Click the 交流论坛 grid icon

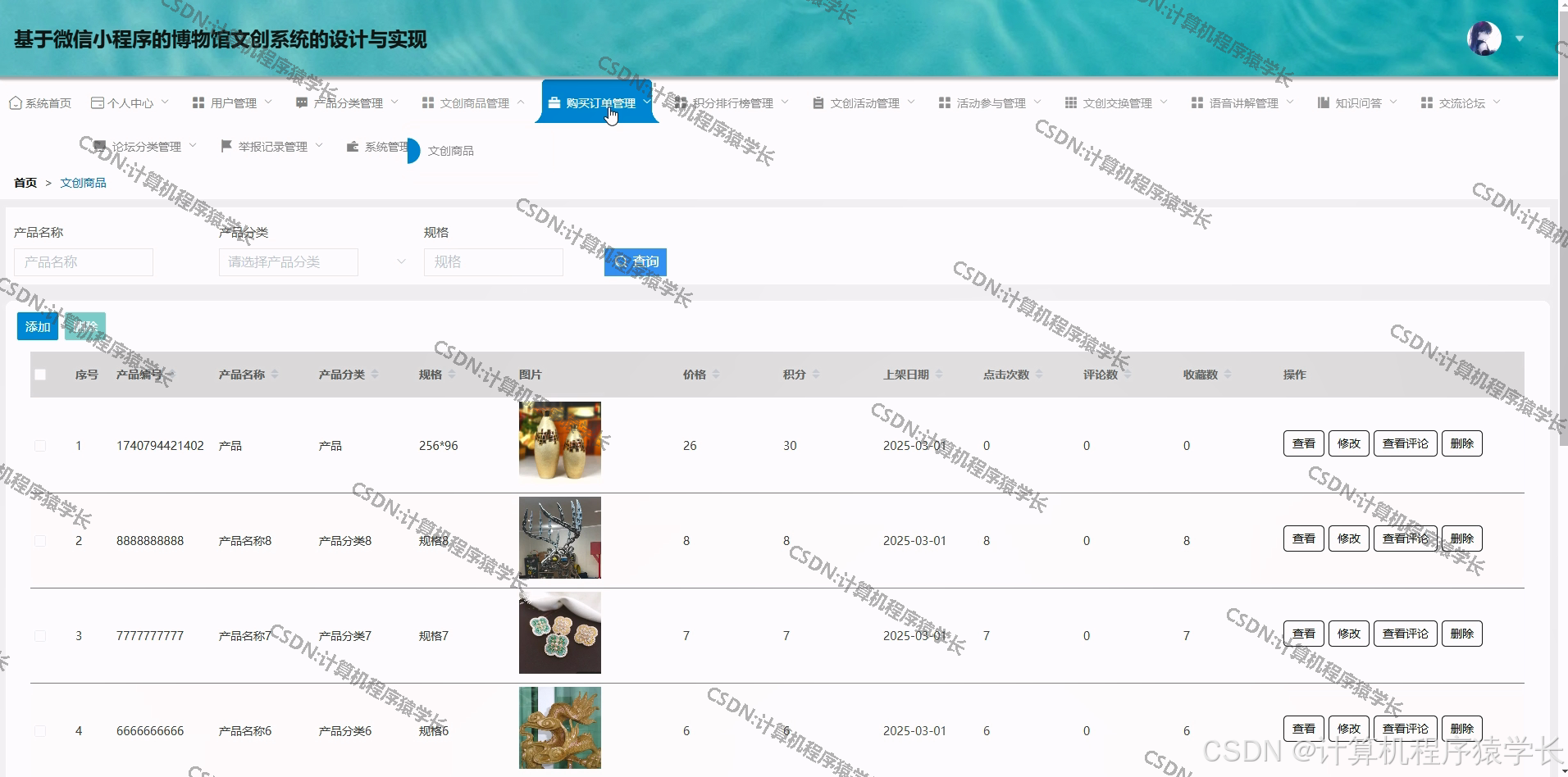click(x=1427, y=103)
